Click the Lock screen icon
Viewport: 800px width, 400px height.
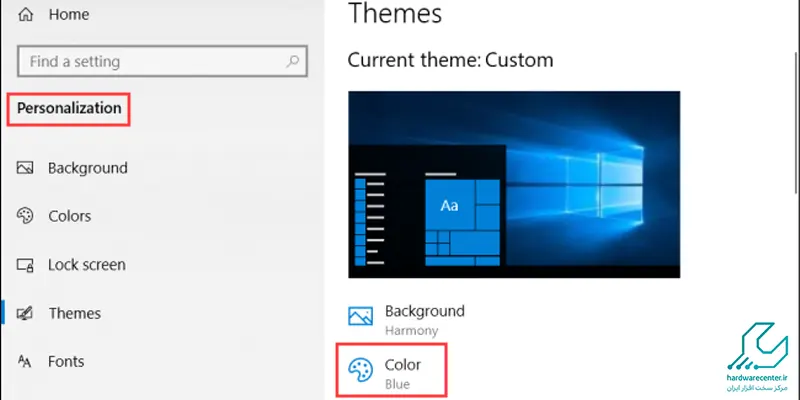25,265
